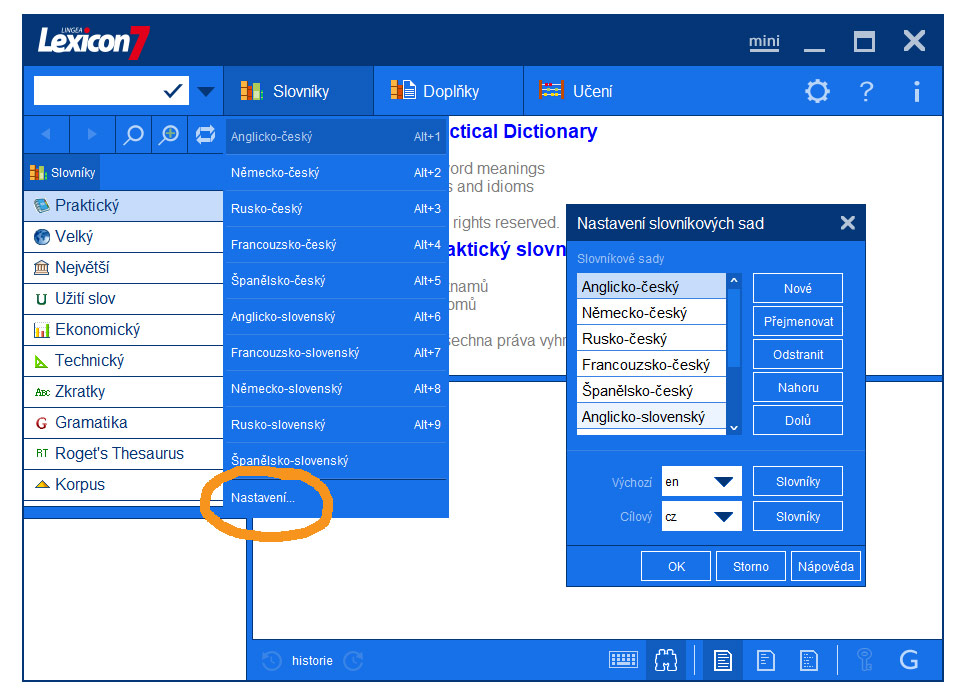
Task: Choose Německo-český from the menu
Action: (x=336, y=173)
